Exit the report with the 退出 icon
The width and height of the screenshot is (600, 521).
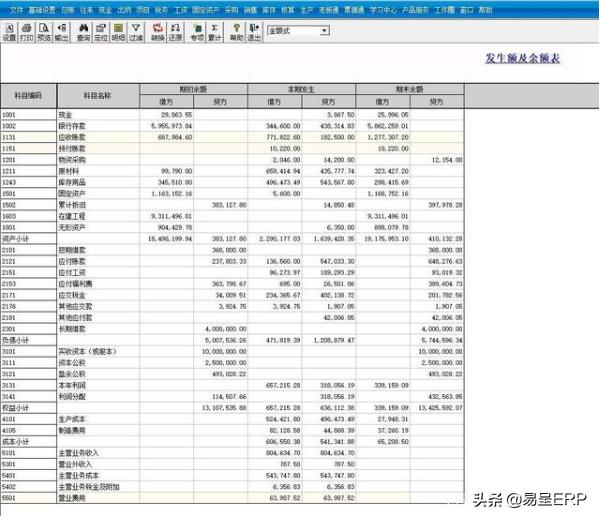[x=254, y=30]
